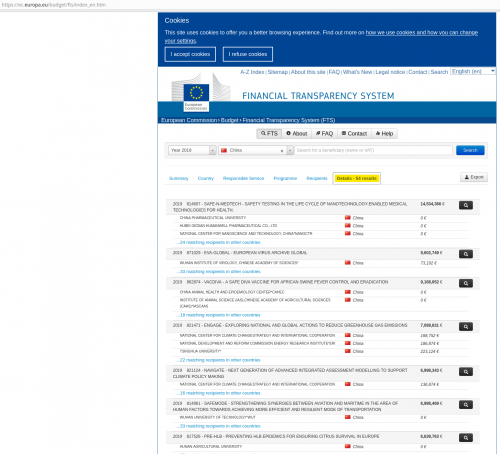Click the browser URL address text
This screenshot has width=500, height=454.
coord(54,5)
